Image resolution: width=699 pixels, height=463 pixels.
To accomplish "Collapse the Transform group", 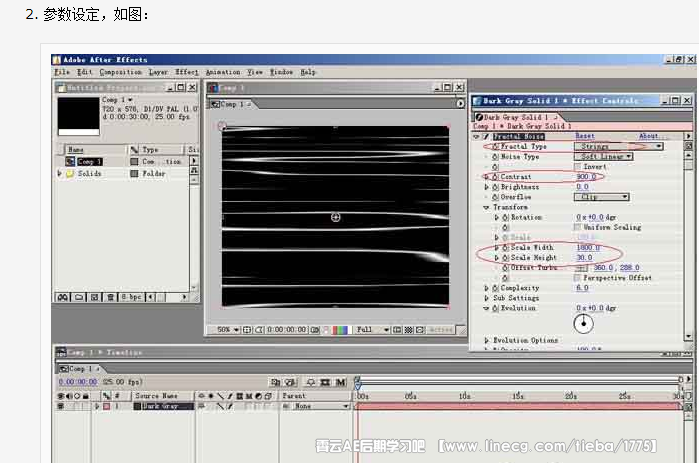I will [x=486, y=208].
